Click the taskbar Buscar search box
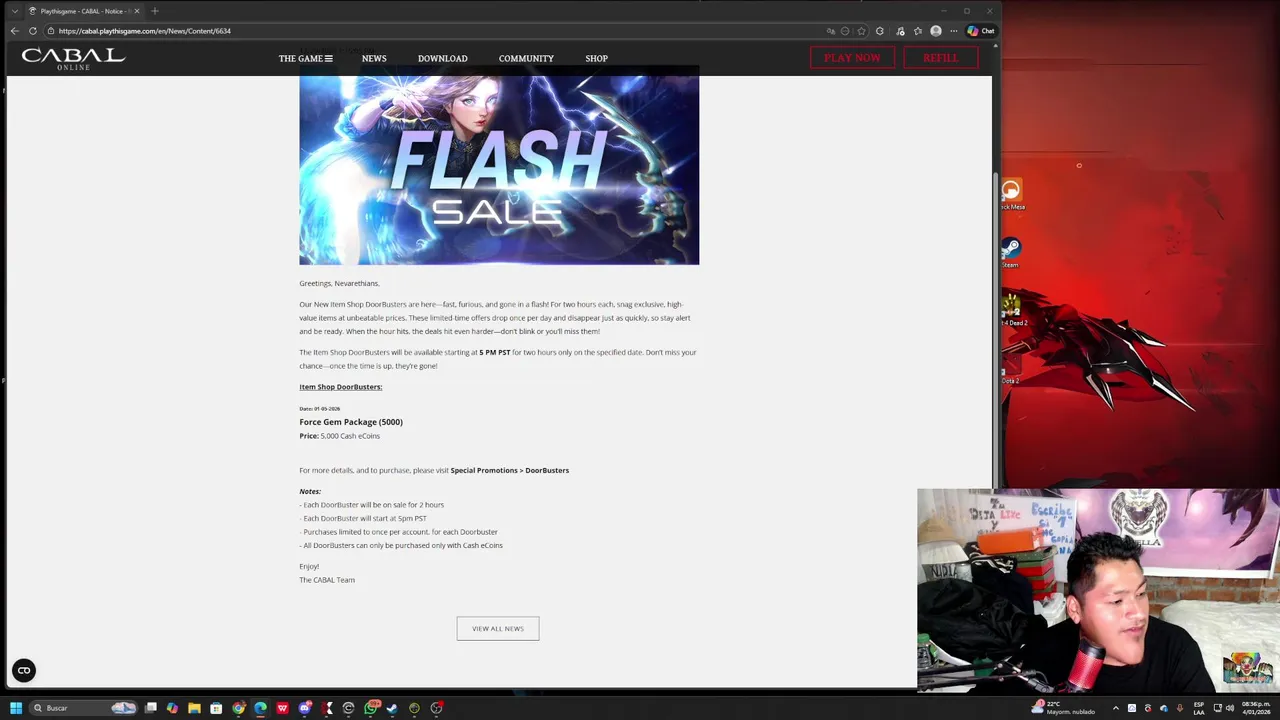The height and width of the screenshot is (720, 1280). click(83, 708)
